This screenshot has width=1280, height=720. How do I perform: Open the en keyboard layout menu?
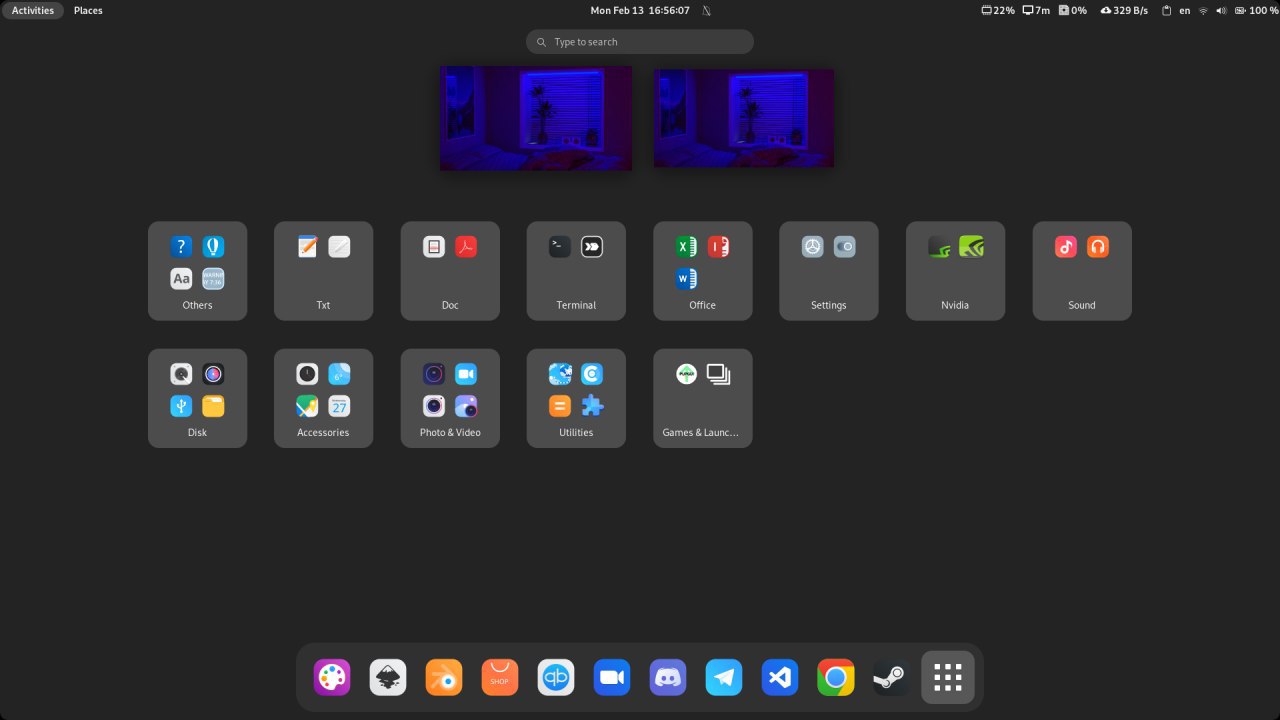[1185, 10]
